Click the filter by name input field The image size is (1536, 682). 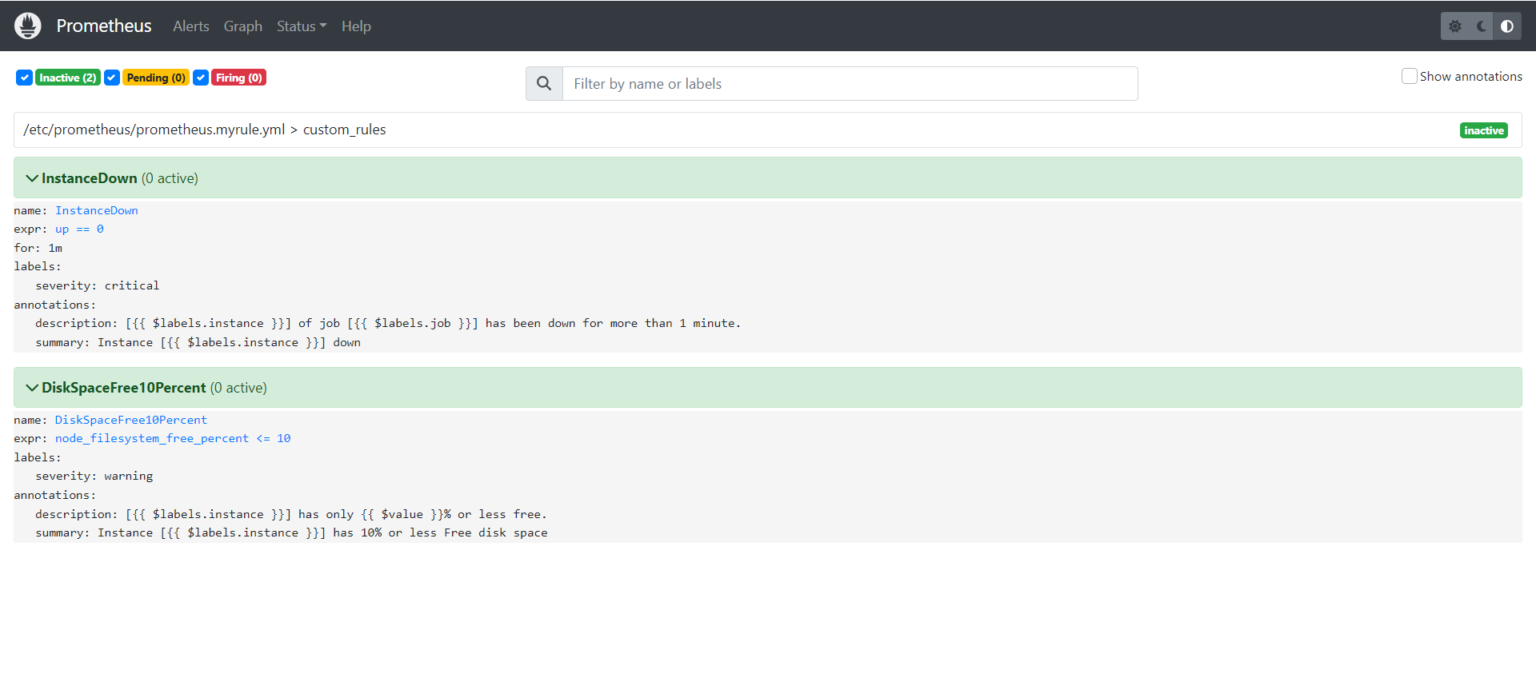click(850, 83)
